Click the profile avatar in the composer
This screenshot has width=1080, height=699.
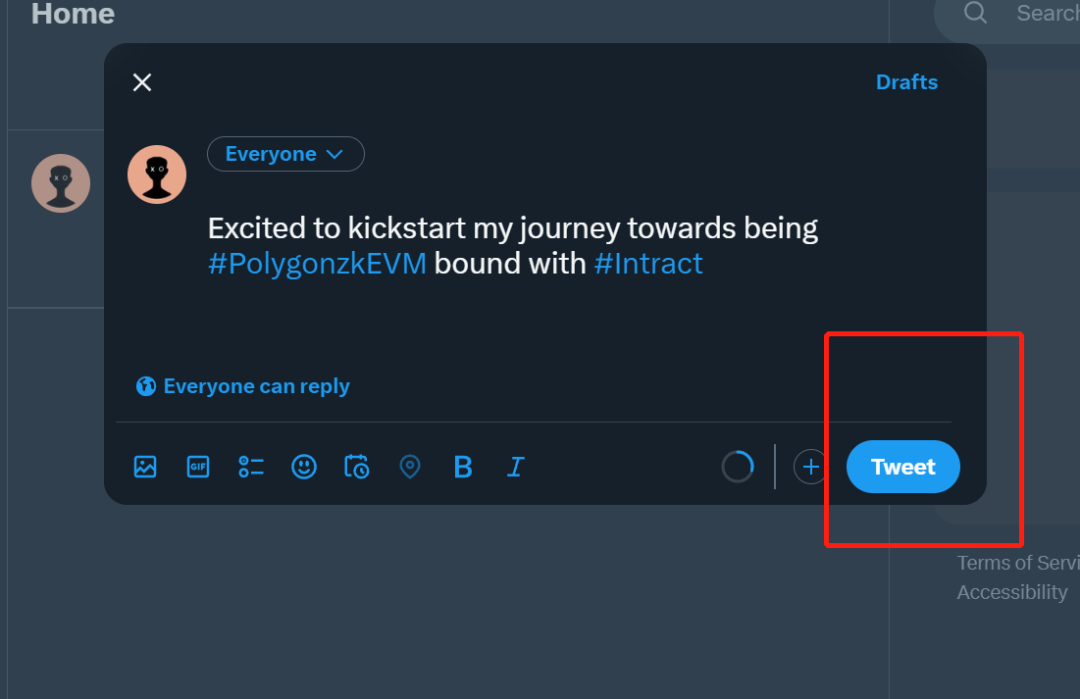click(x=157, y=174)
